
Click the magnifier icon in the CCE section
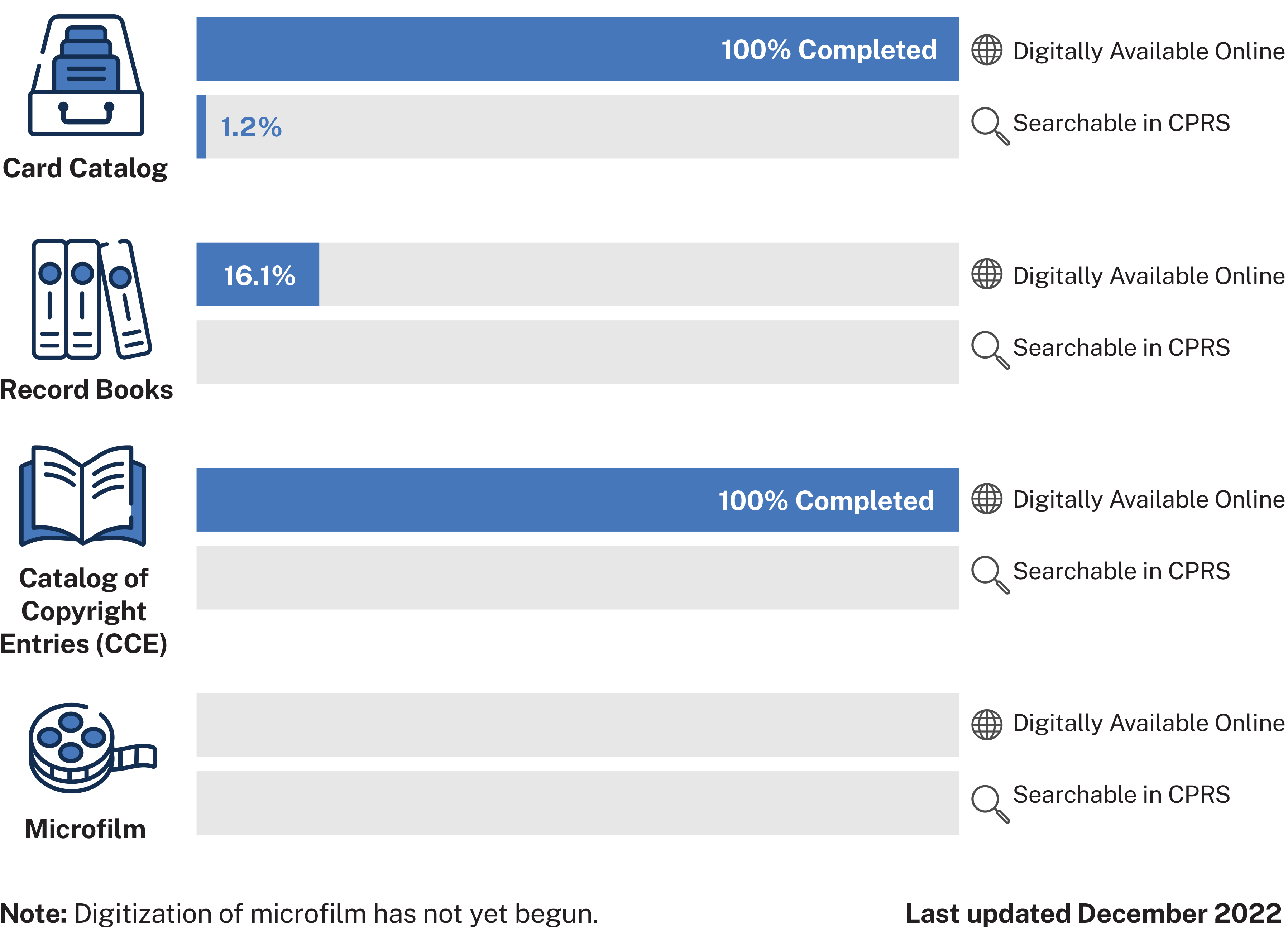[x=990, y=574]
